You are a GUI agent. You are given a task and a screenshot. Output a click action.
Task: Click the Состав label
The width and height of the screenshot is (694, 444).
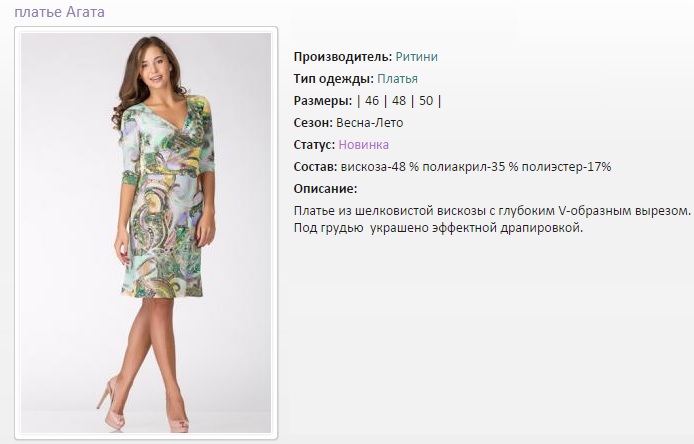pyautogui.click(x=316, y=167)
